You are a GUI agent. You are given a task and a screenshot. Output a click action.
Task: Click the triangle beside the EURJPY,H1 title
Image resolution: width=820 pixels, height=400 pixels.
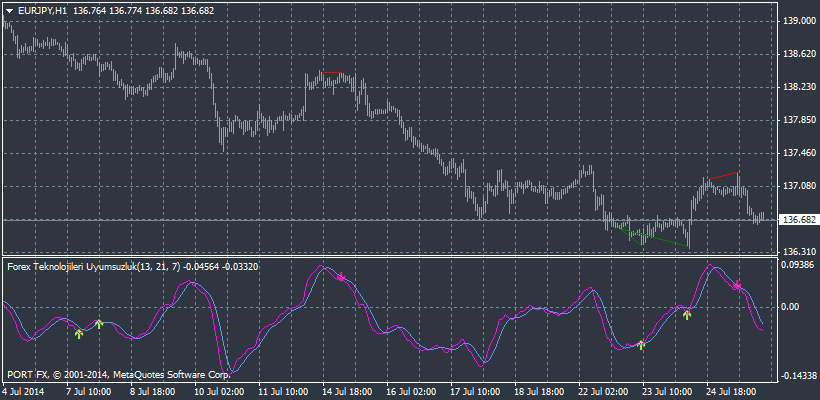9,10
